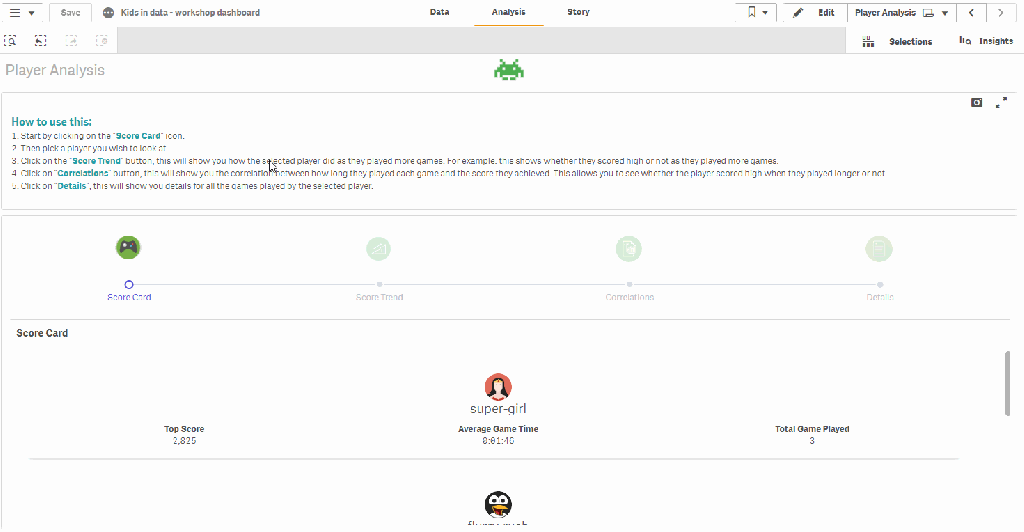Go to the next sheet
Viewport: 1024px width, 532px height.
click(x=1001, y=13)
